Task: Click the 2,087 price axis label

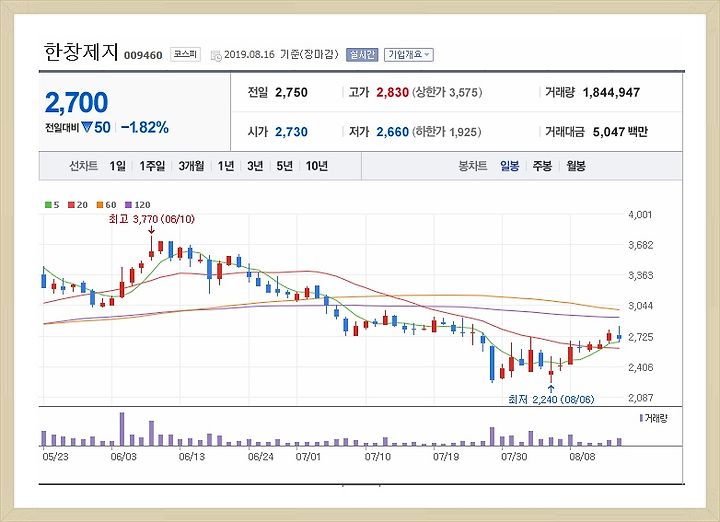Action: (x=640, y=398)
